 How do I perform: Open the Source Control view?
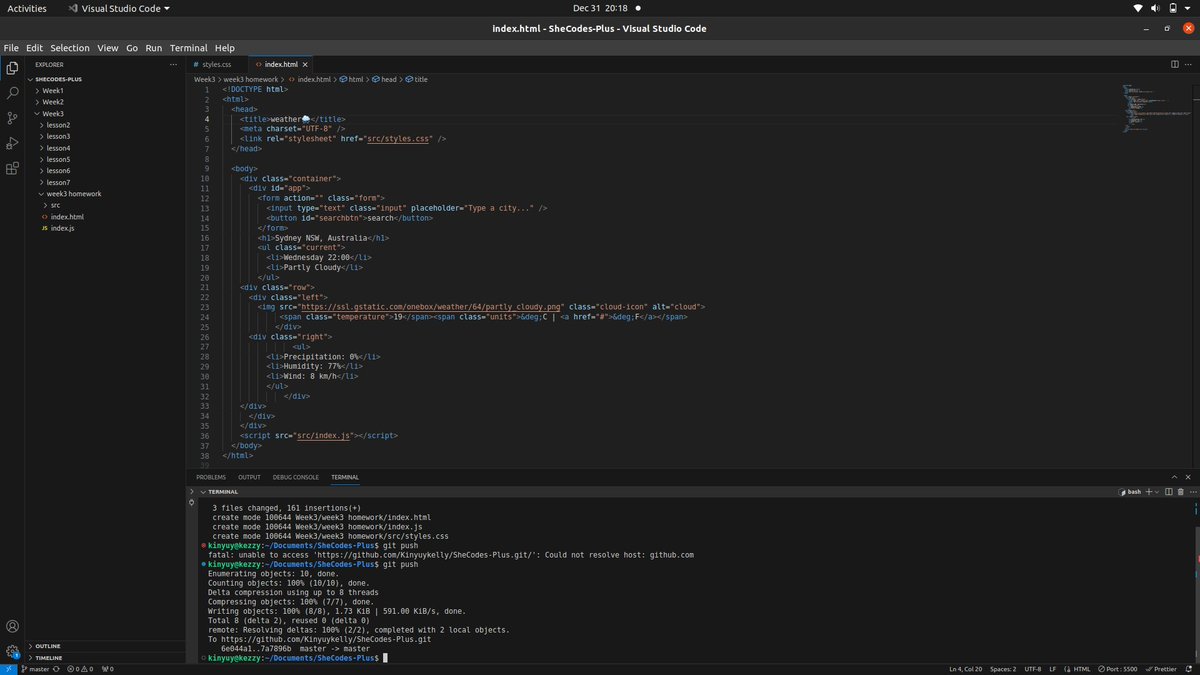click(x=12, y=118)
